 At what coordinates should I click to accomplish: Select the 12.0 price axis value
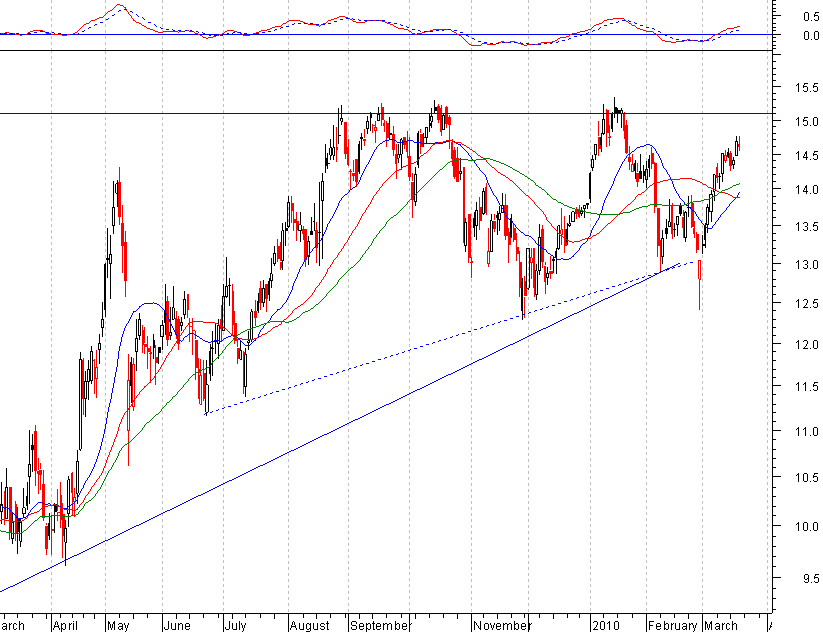[807, 344]
